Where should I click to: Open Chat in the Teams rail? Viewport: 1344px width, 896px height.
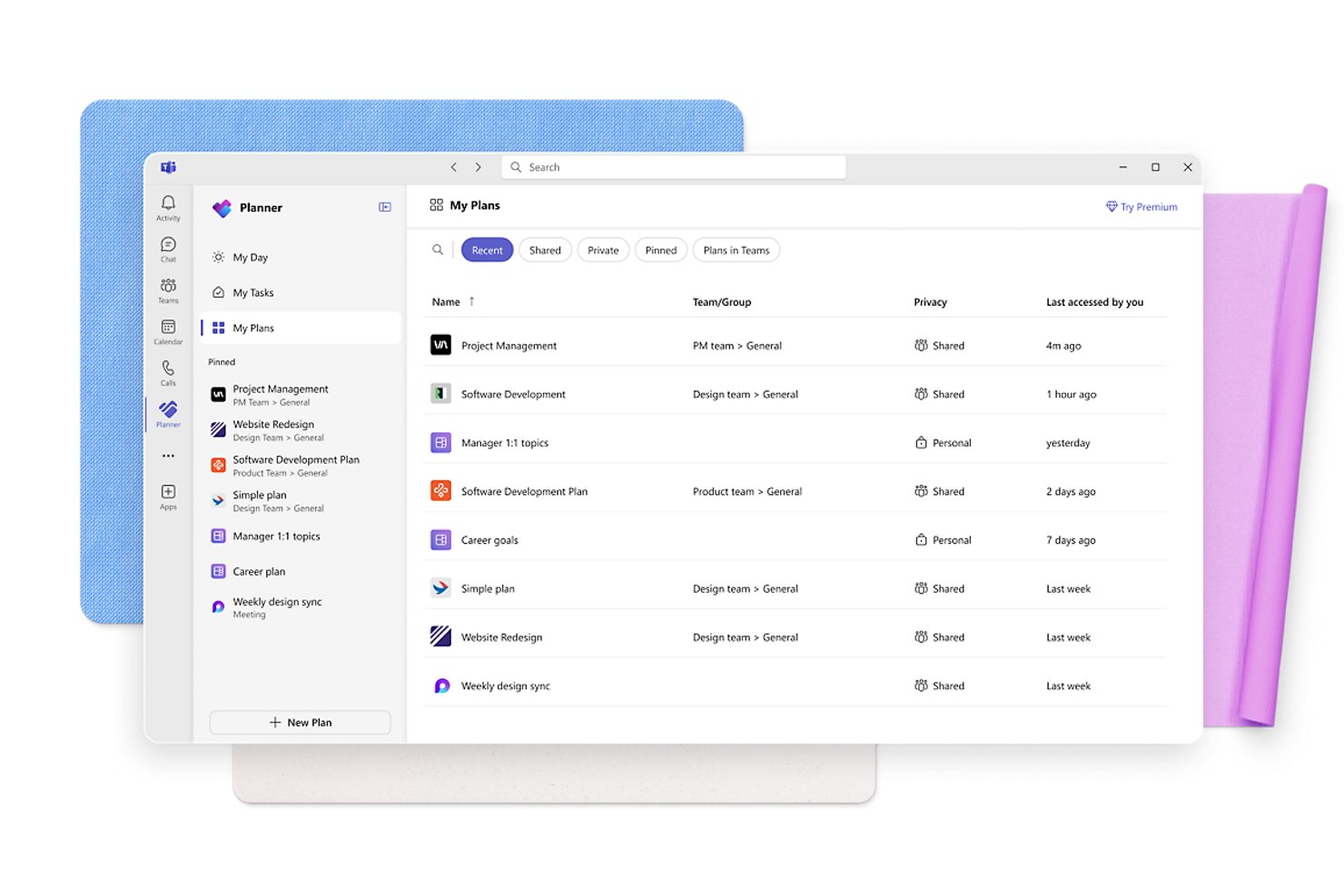point(168,249)
